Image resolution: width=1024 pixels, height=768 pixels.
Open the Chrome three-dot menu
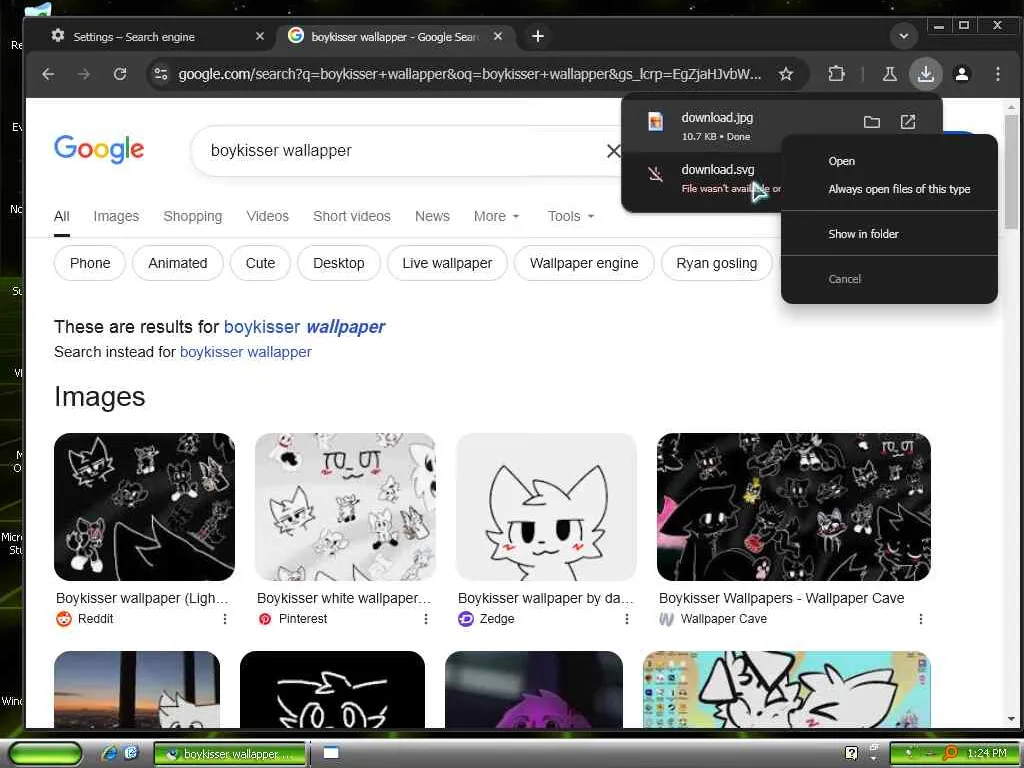point(997,74)
